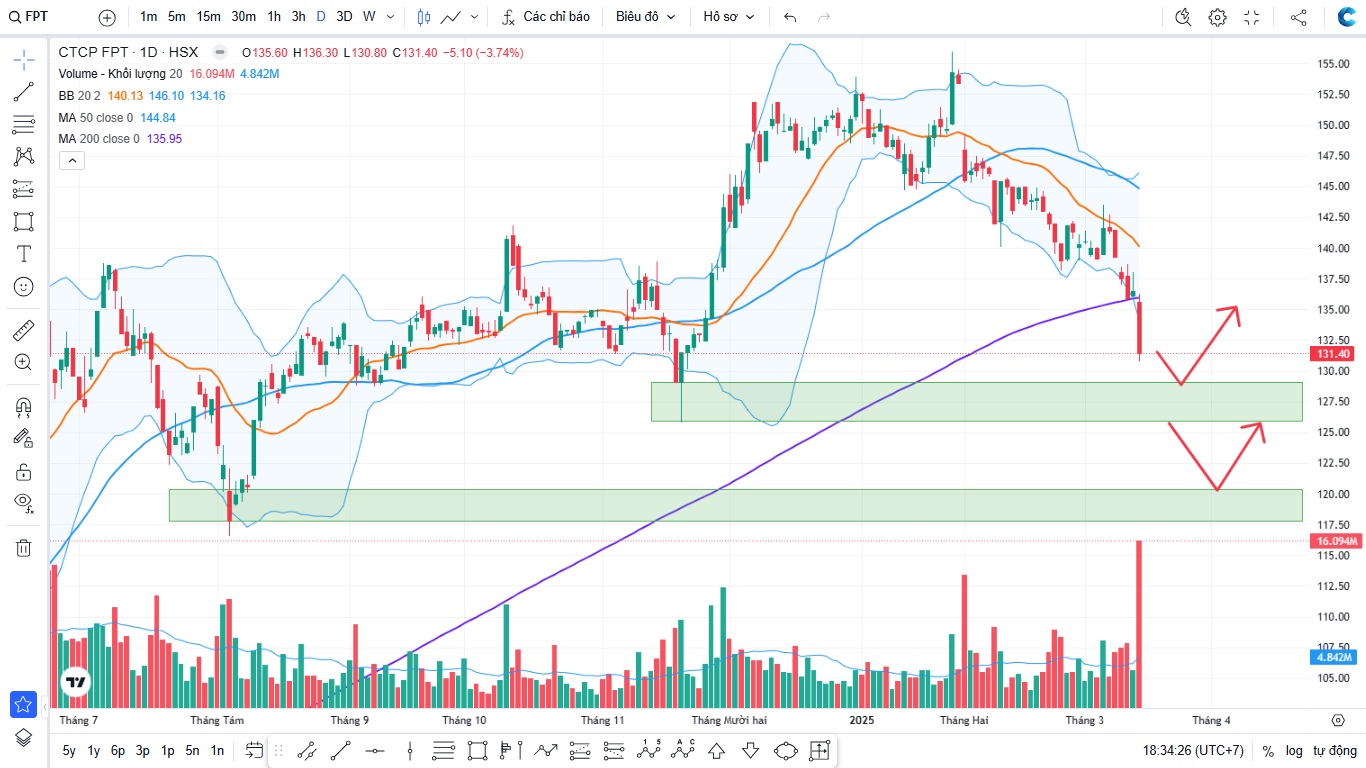
Task: Set the range to 5y
Action: pos(69,750)
